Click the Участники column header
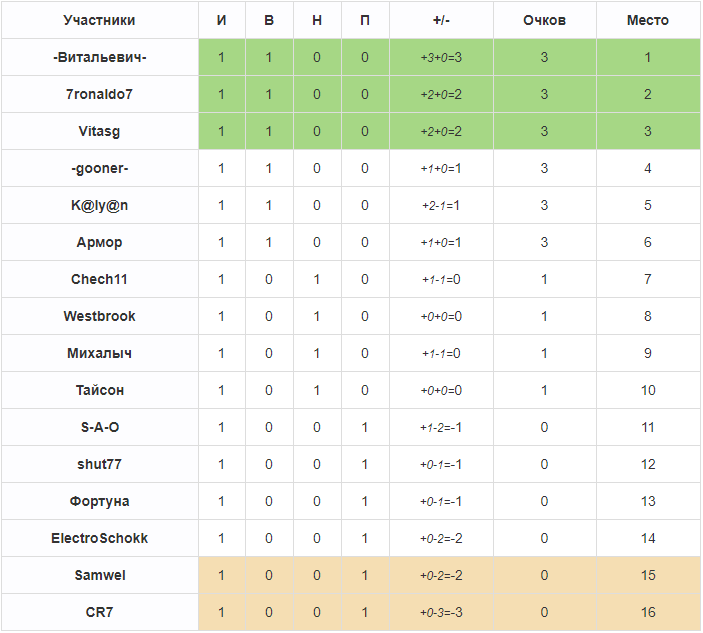703x633 pixels. coord(99,20)
